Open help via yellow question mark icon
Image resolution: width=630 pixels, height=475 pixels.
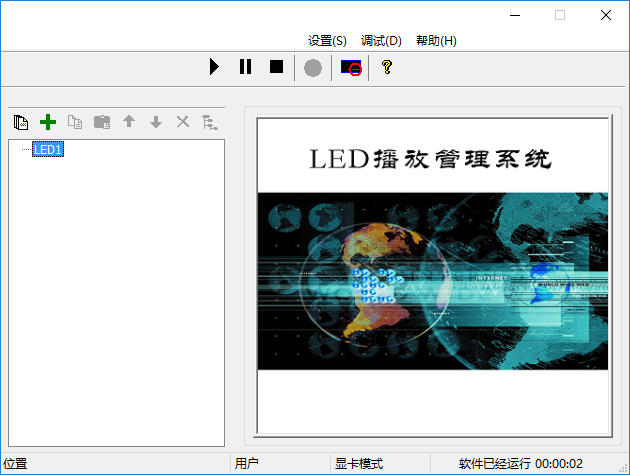[387, 67]
